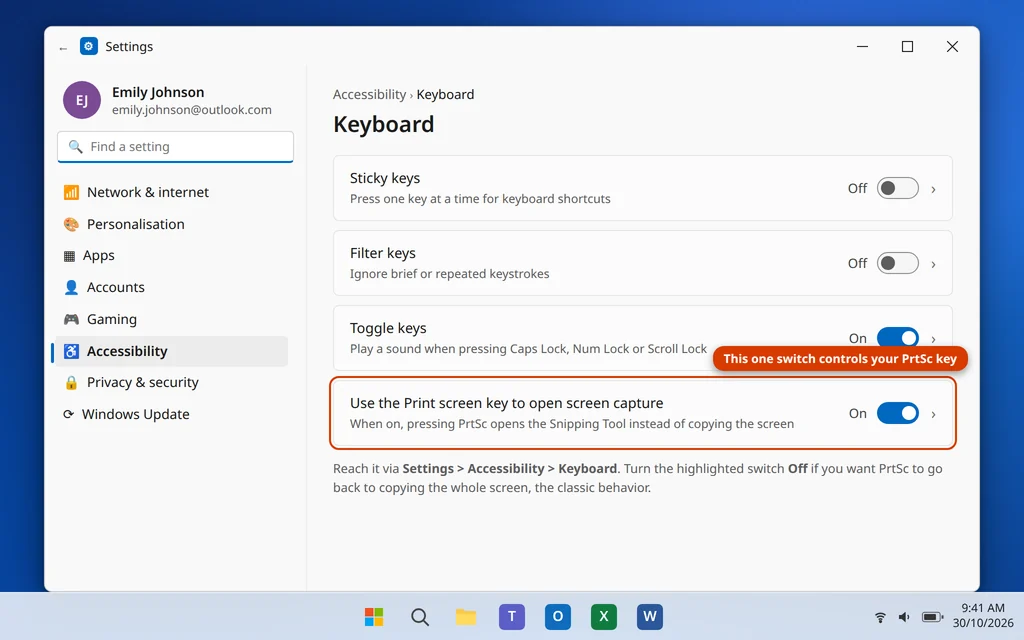Click the Keyboard page heading
The height and width of the screenshot is (640, 1024).
(x=383, y=124)
